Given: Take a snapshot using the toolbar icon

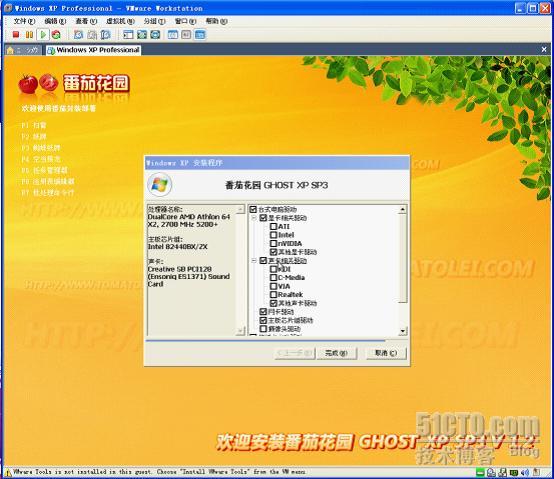Looking at the screenshot, I should tap(78, 35).
